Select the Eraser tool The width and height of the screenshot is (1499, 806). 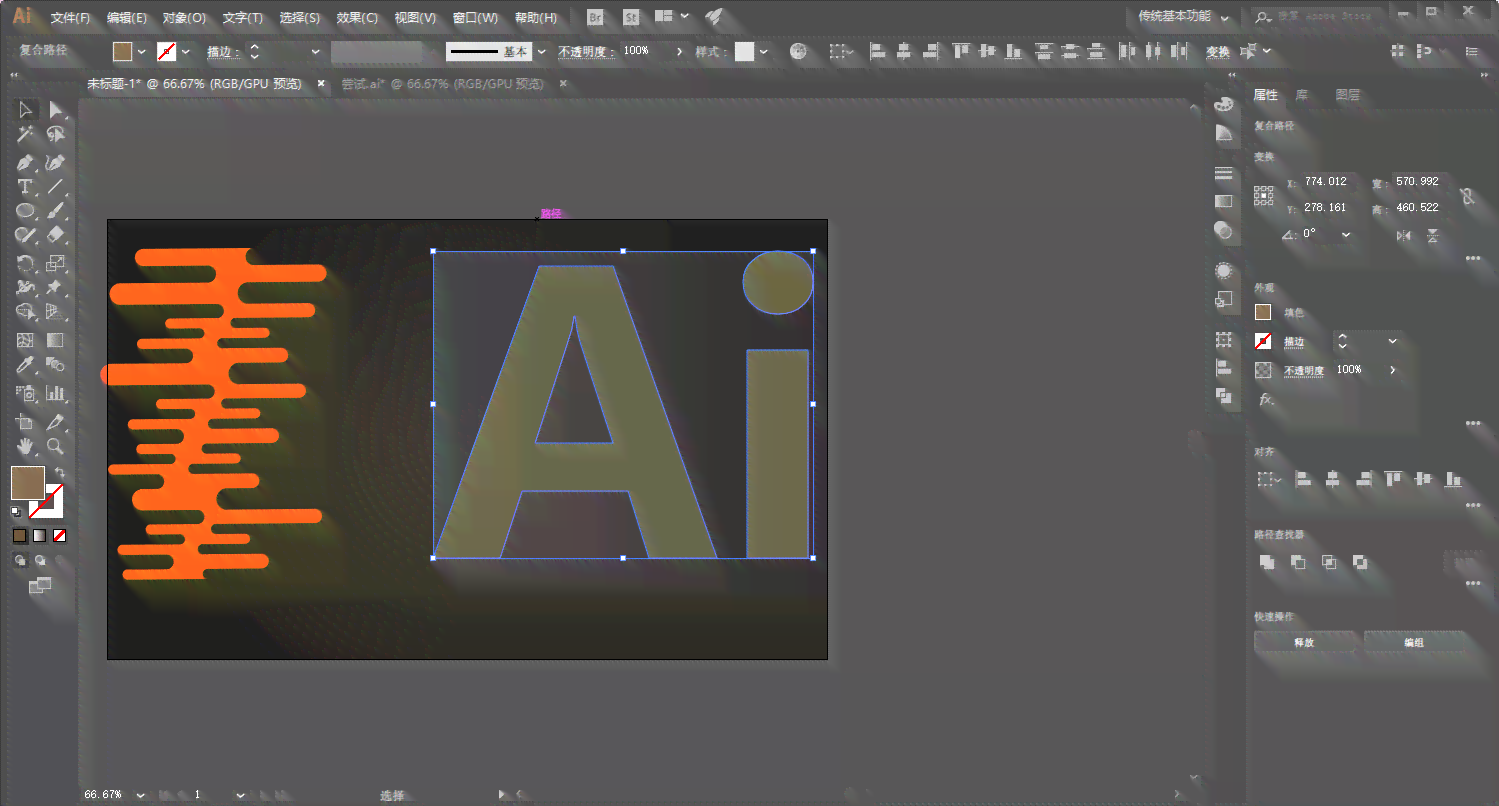coord(56,236)
